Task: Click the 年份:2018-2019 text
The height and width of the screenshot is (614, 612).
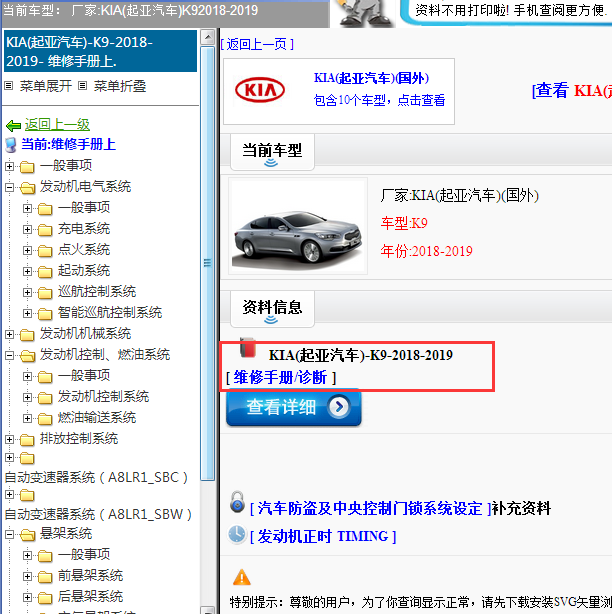Action: [426, 251]
